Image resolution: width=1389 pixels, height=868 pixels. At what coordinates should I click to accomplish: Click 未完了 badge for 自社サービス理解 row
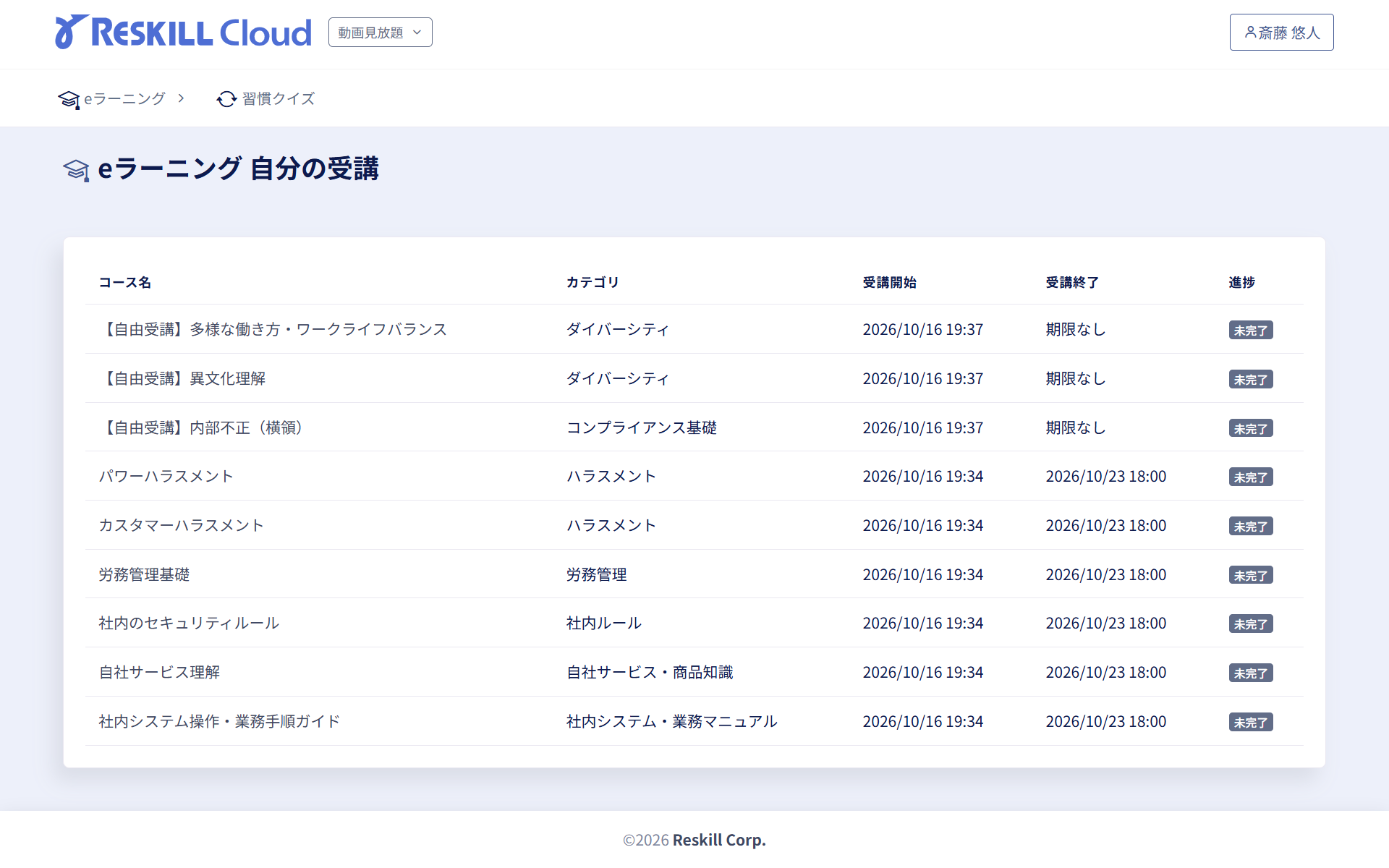click(1251, 673)
